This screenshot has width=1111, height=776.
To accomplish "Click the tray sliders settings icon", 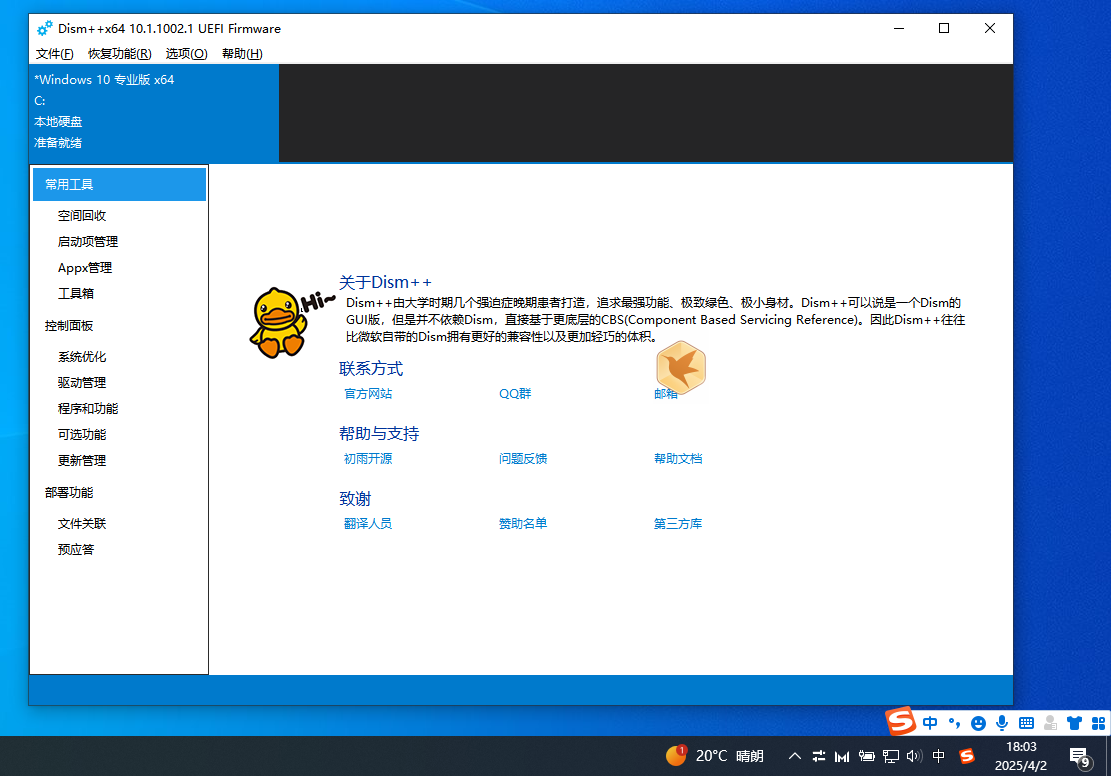I will pyautogui.click(x=818, y=756).
